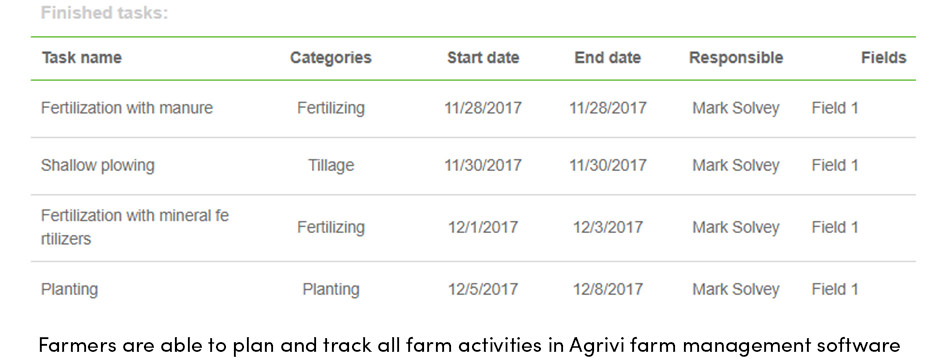
Task: Click the Fields column header
Action: (x=884, y=58)
